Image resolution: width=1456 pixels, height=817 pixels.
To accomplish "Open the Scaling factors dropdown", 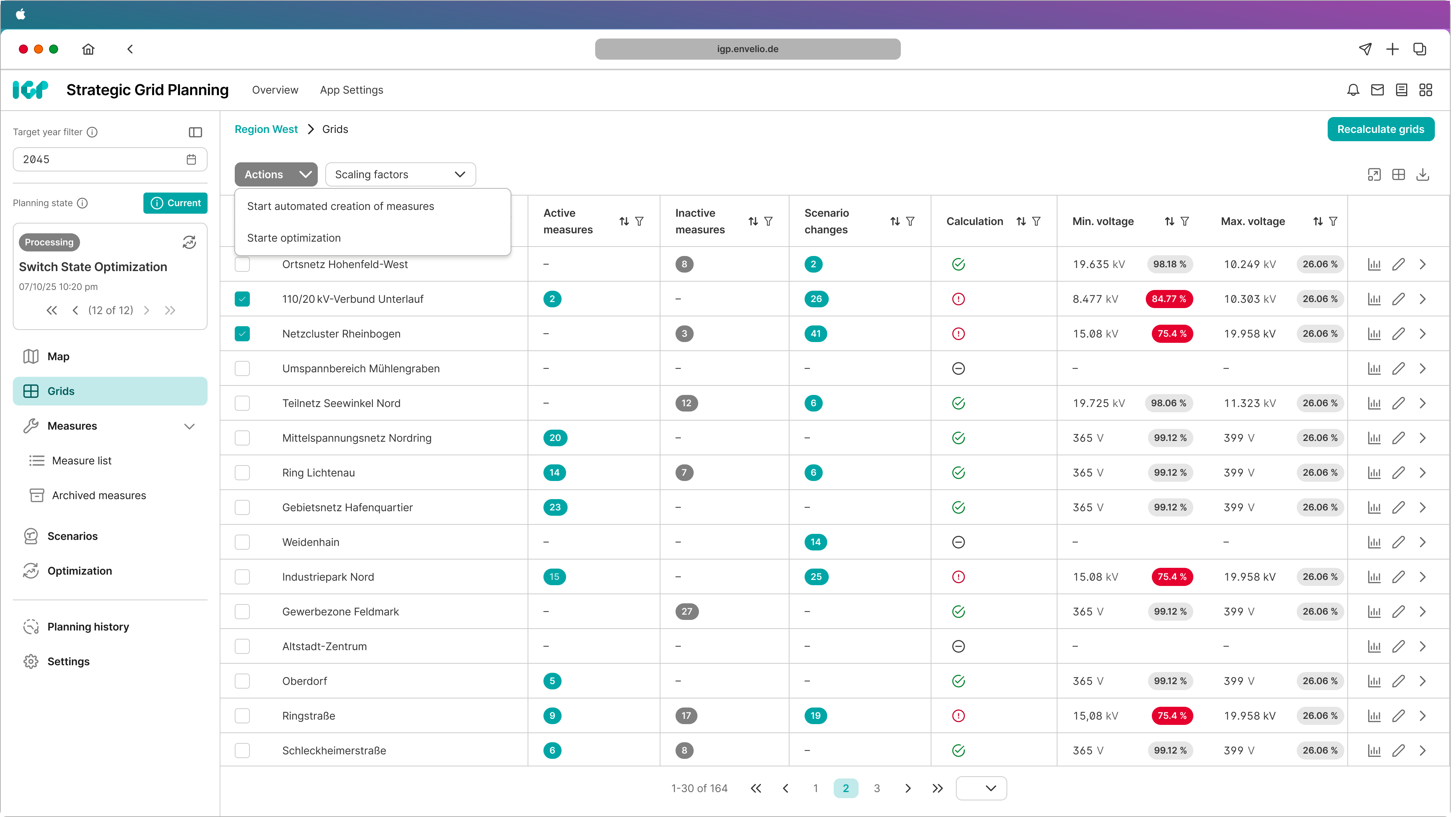I will [x=400, y=174].
